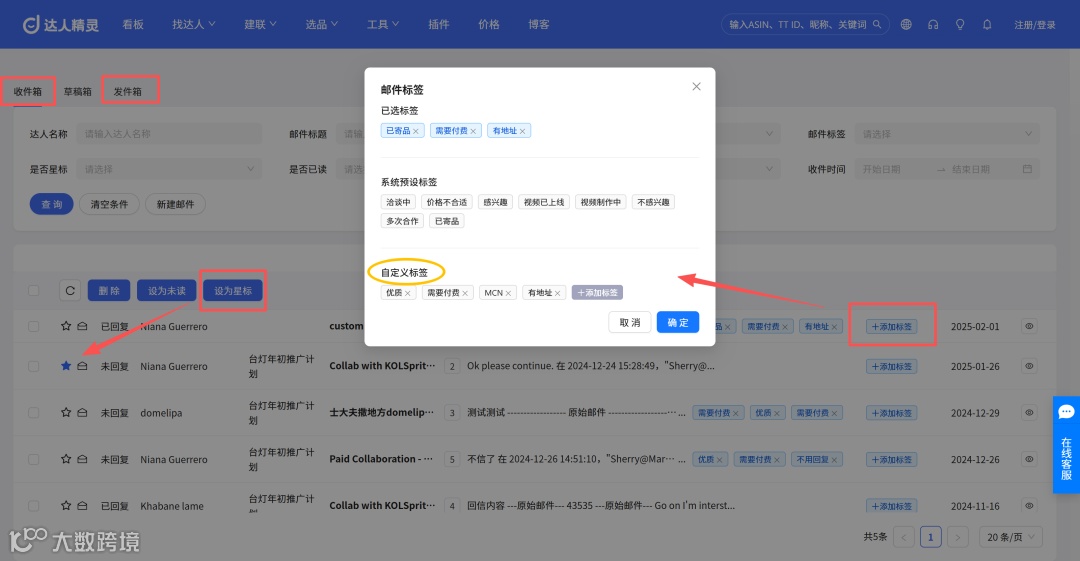Unstar the 2025-01-26 Niana Guerrero email
Viewport: 1080px width, 561px height.
[66, 366]
